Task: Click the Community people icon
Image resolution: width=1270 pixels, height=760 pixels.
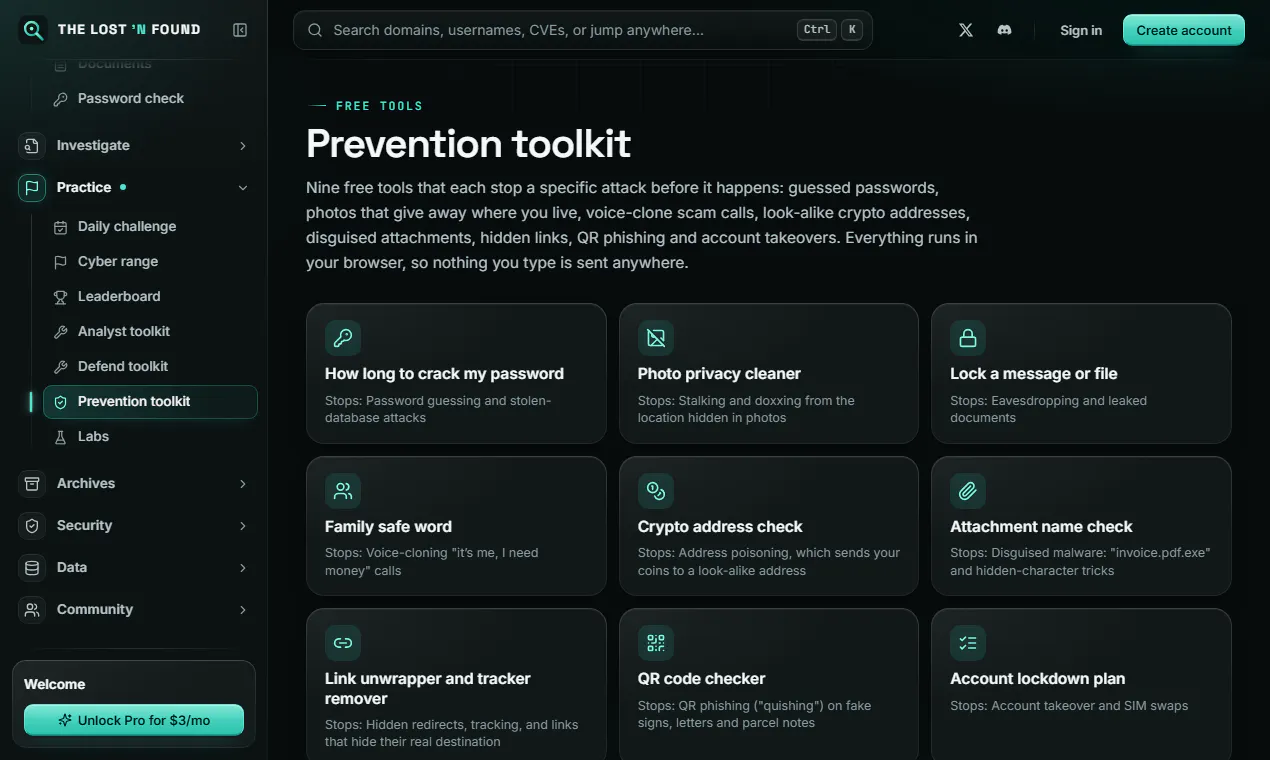Action: pyautogui.click(x=32, y=610)
